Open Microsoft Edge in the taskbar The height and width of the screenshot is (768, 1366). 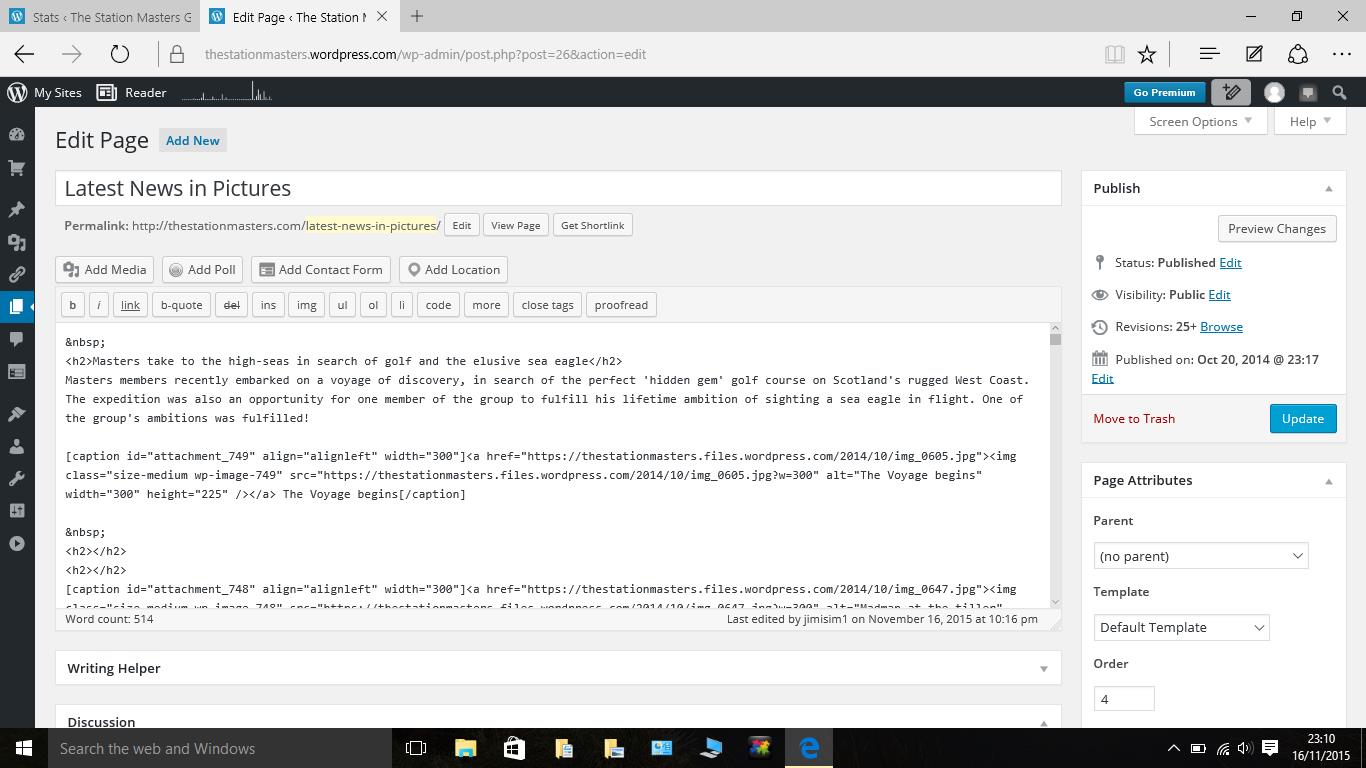pyautogui.click(x=809, y=748)
